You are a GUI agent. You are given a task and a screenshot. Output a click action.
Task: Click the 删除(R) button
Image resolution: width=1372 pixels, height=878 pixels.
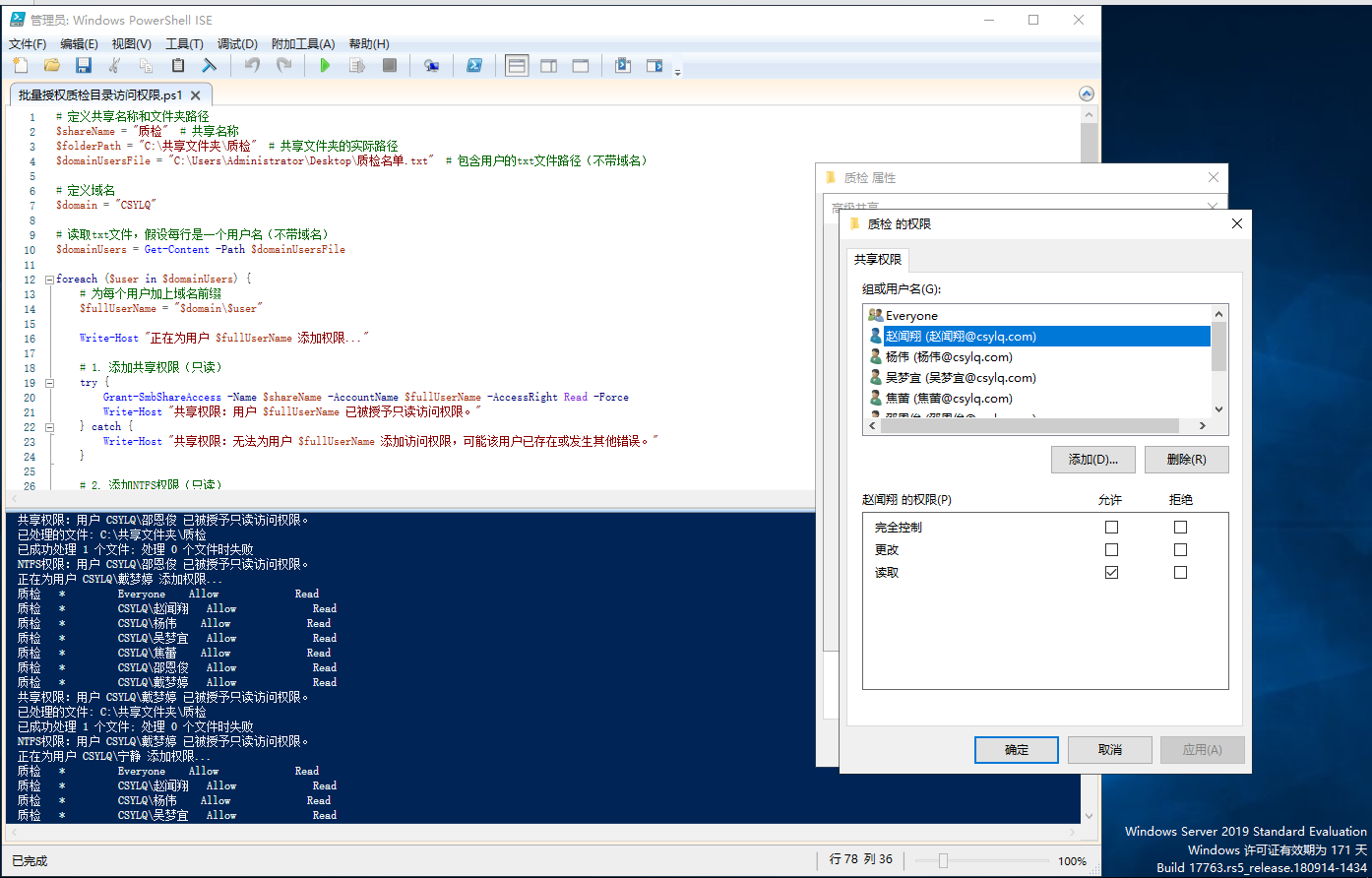[x=1186, y=460]
